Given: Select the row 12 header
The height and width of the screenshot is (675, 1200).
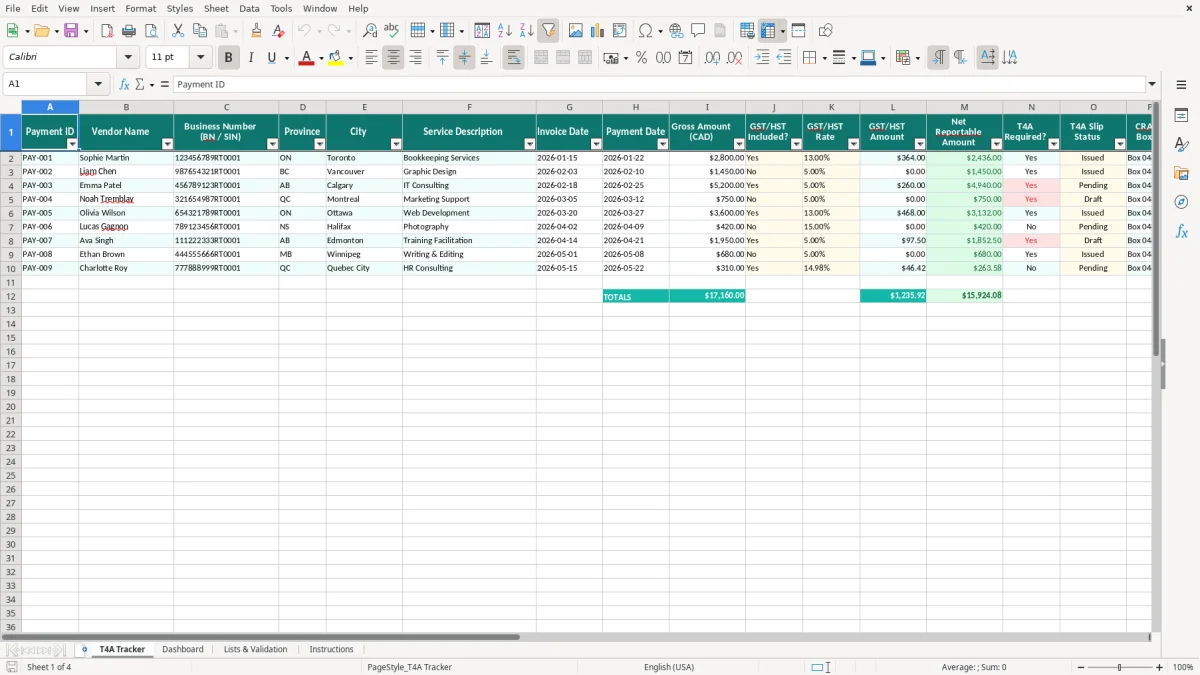Looking at the screenshot, I should tap(11, 296).
